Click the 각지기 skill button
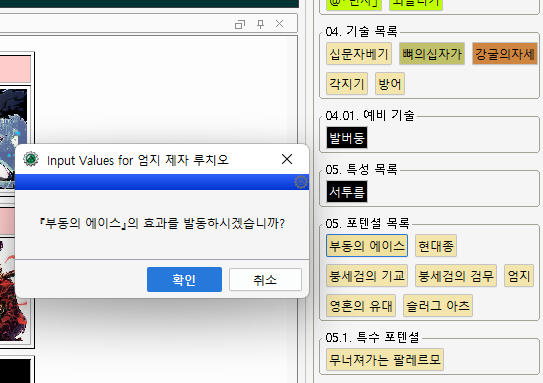 [x=347, y=83]
